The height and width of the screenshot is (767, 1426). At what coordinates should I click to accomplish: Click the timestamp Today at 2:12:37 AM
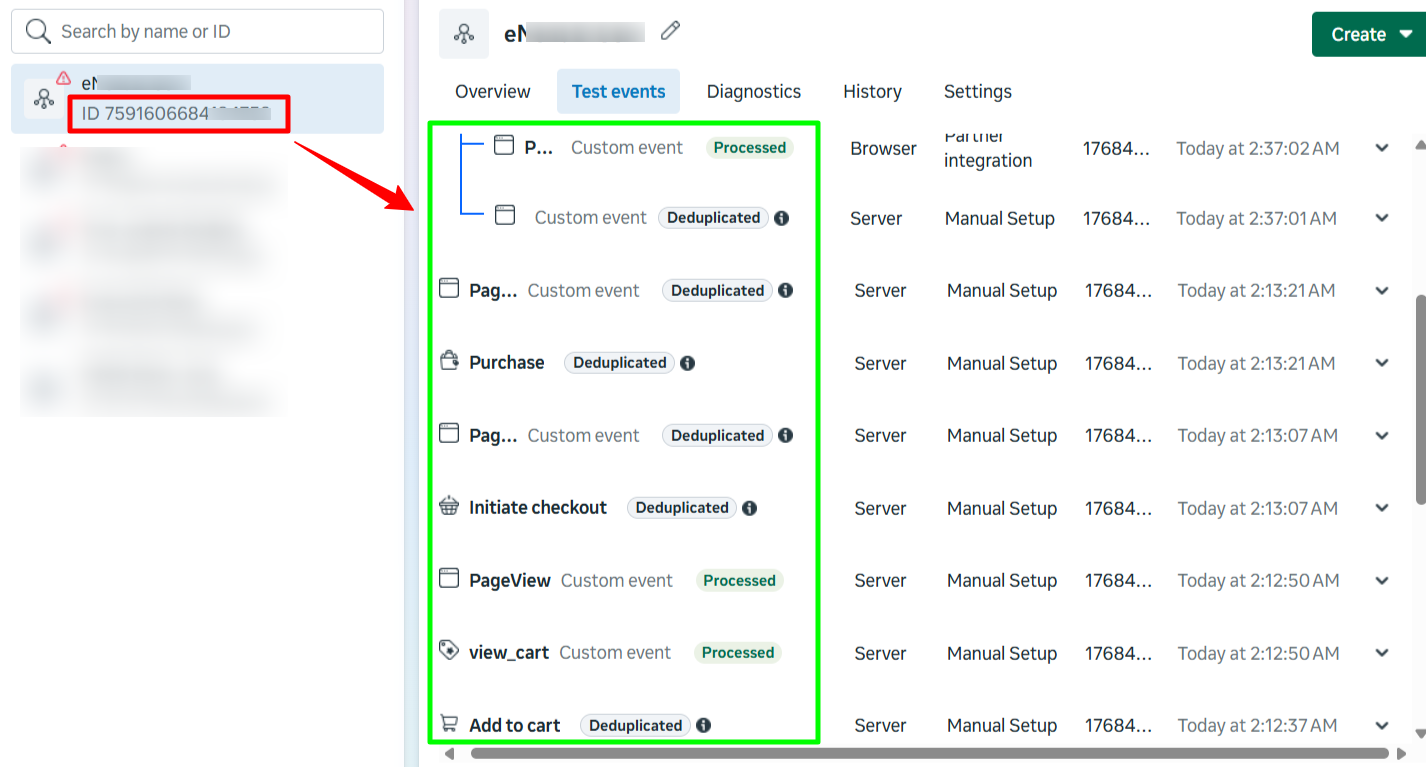point(1258,726)
